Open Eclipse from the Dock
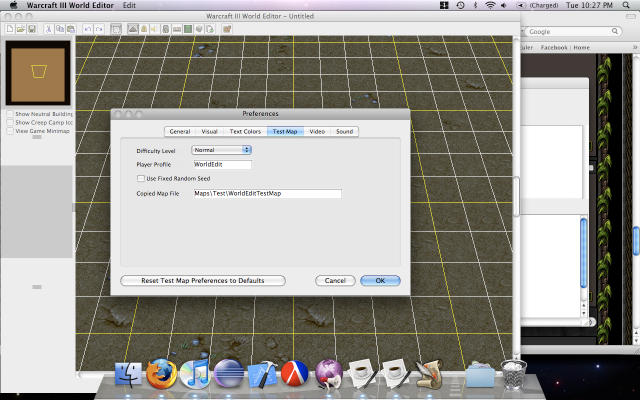The height and width of the screenshot is (400, 640). [229, 373]
